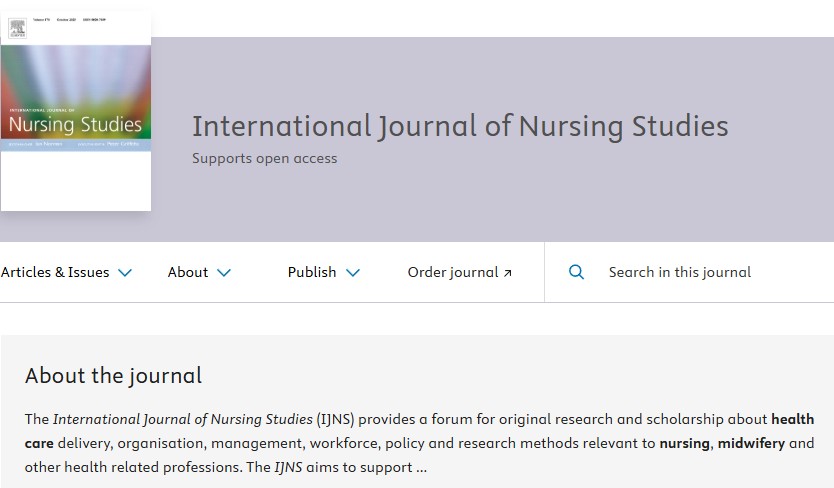Expand the truncated description at the ellipsis
This screenshot has width=834, height=488.
[421, 467]
